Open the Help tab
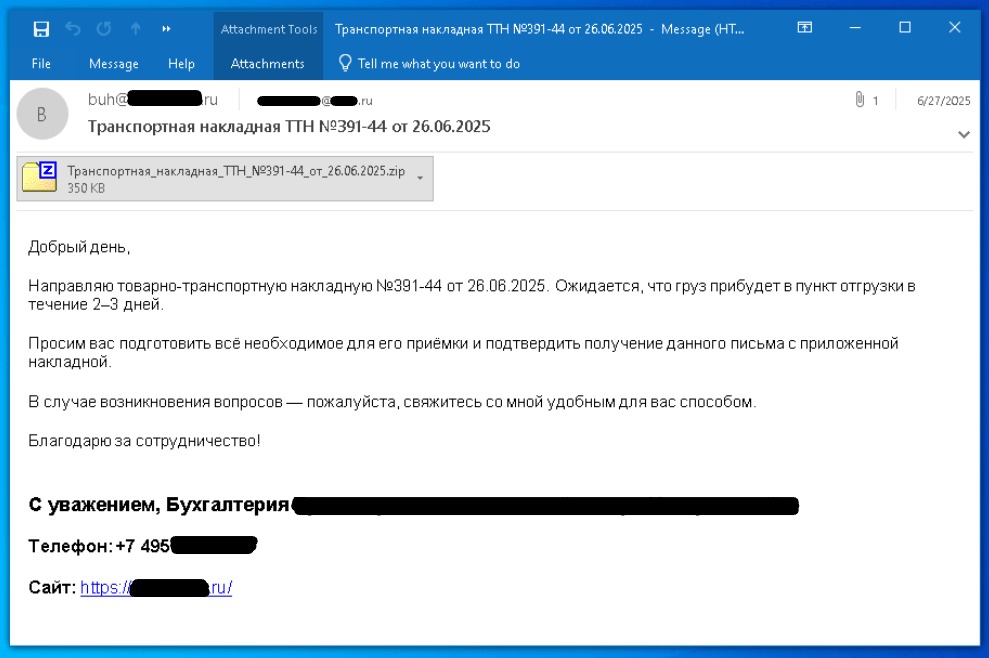 click(x=181, y=63)
